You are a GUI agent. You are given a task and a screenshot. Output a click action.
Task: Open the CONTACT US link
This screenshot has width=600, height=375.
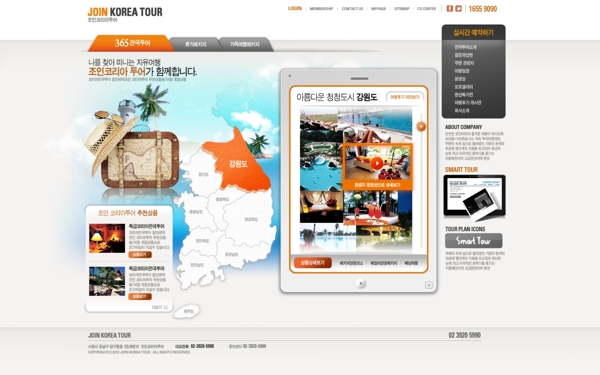352,9
